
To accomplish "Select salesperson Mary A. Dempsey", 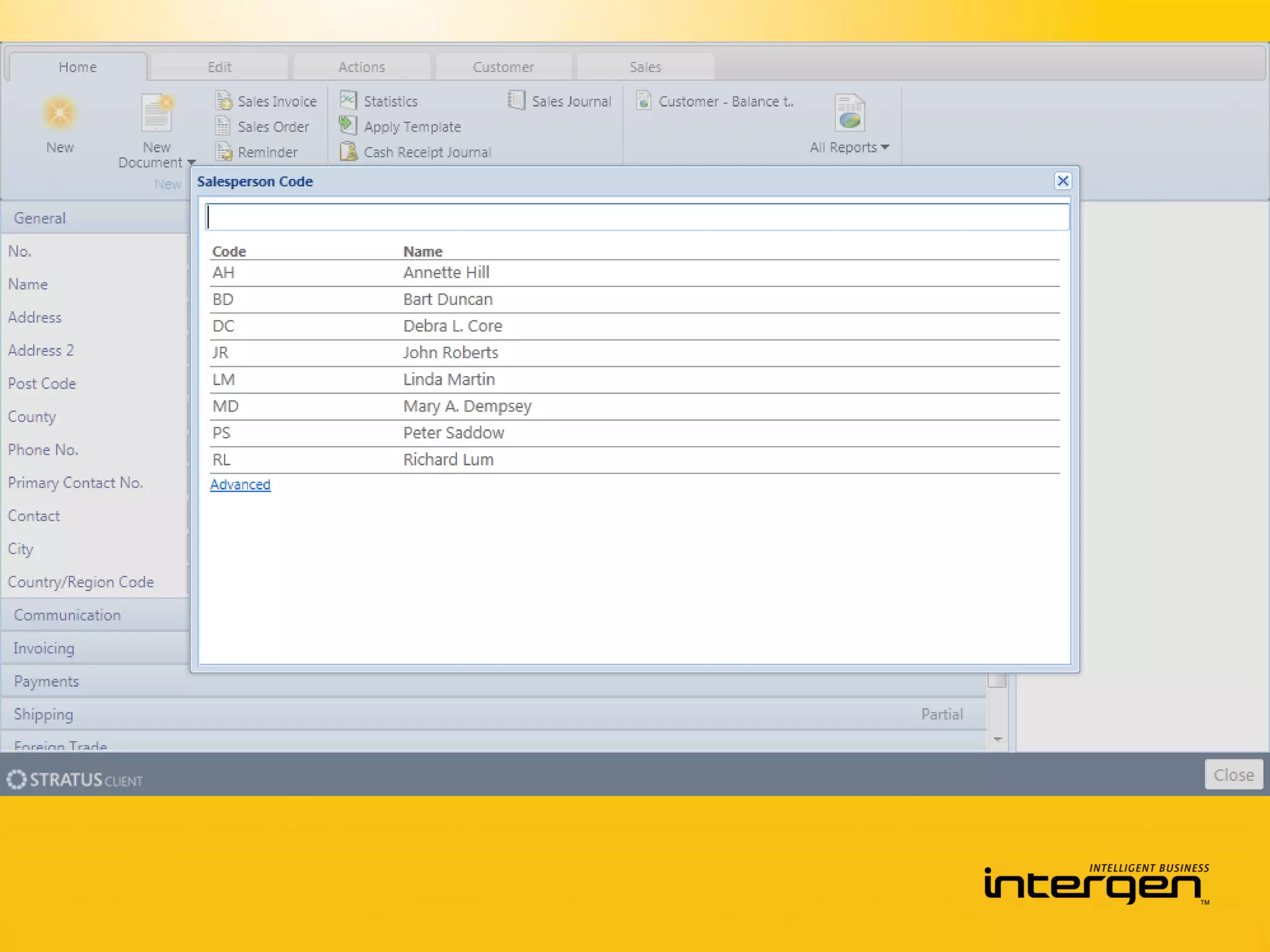I will pyautogui.click(x=634, y=407).
